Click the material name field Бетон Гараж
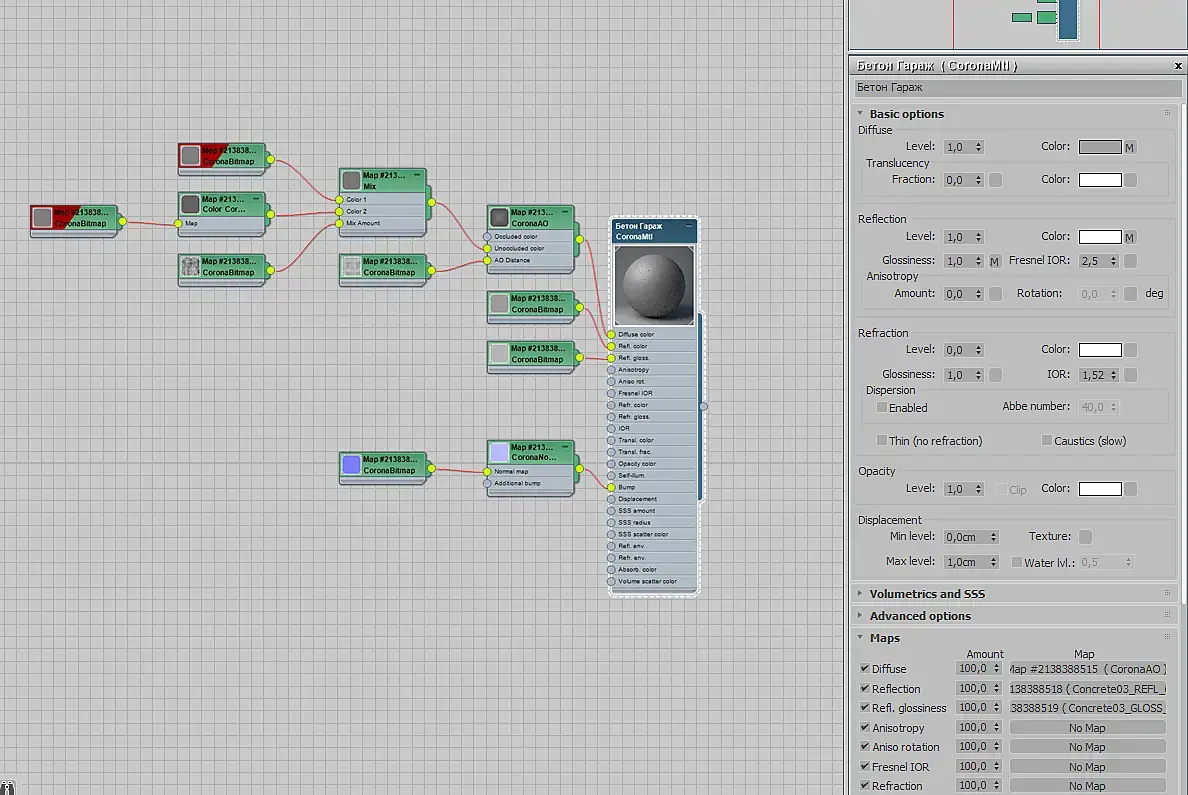This screenshot has height=795, width=1188. 1017,88
